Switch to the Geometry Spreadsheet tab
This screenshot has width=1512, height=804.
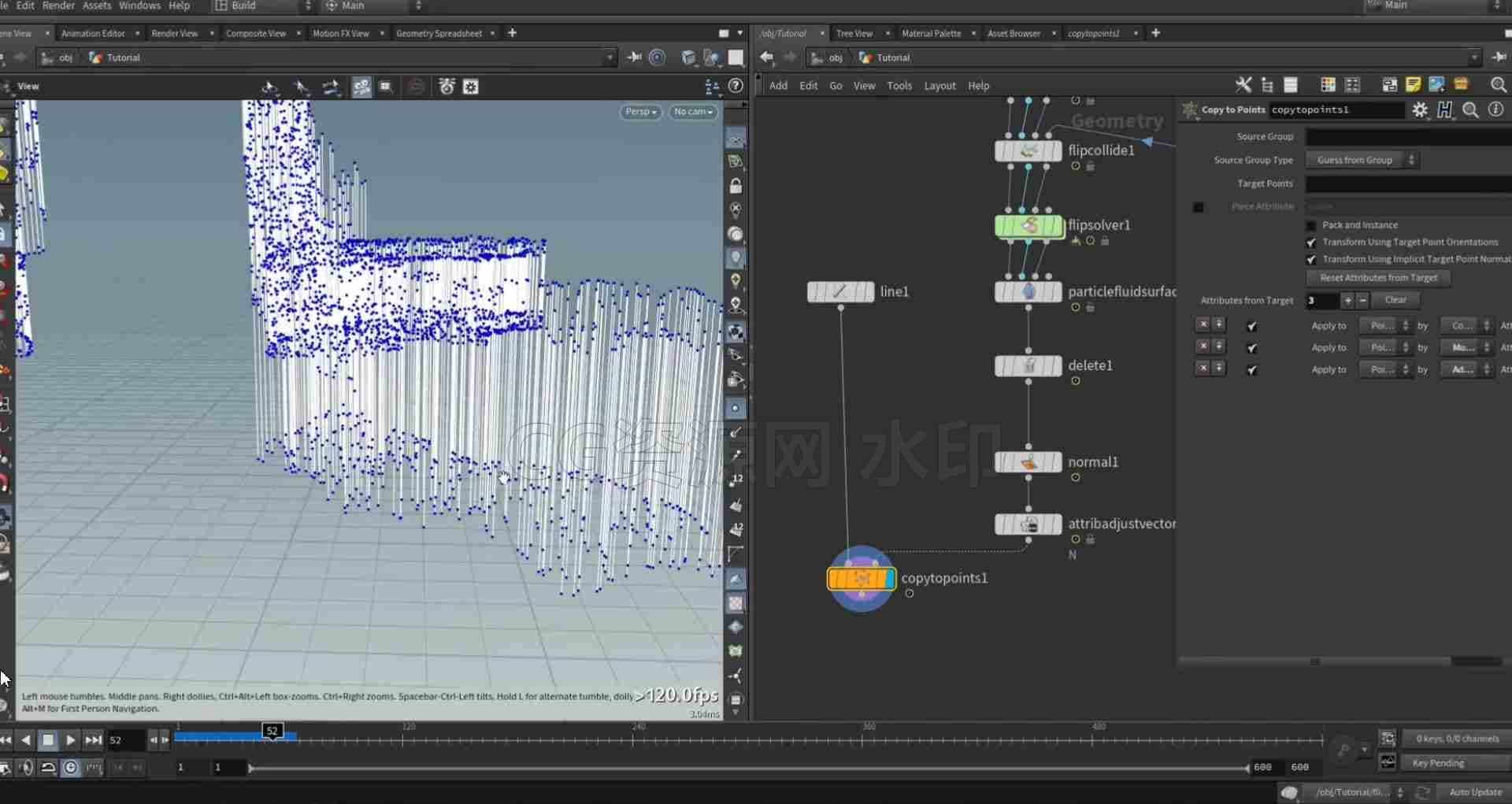click(439, 33)
